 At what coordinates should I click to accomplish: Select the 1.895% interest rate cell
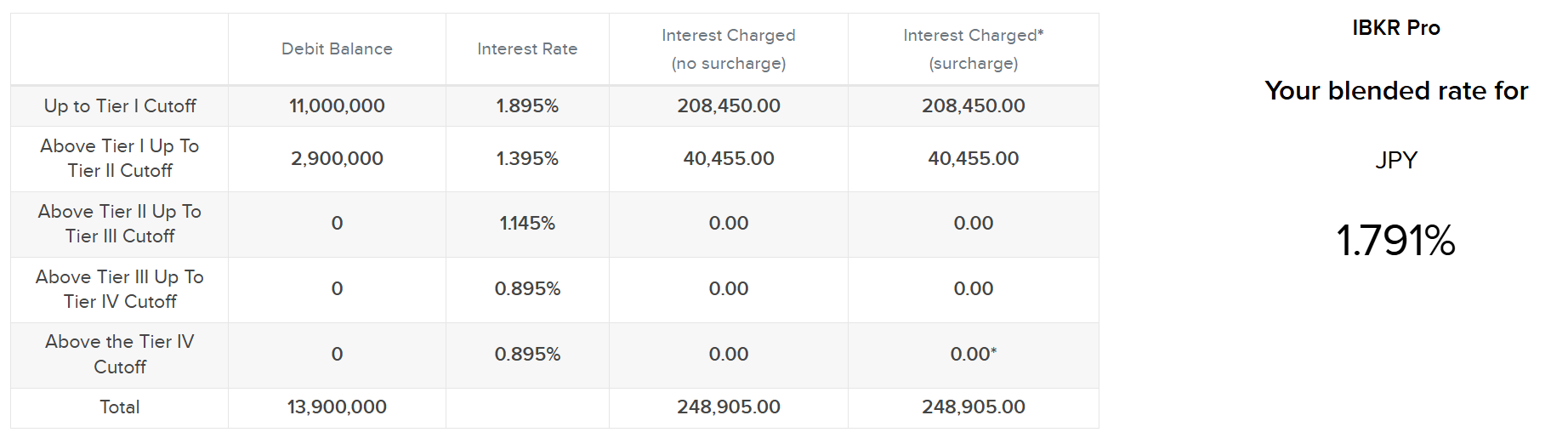pyautogui.click(x=527, y=106)
